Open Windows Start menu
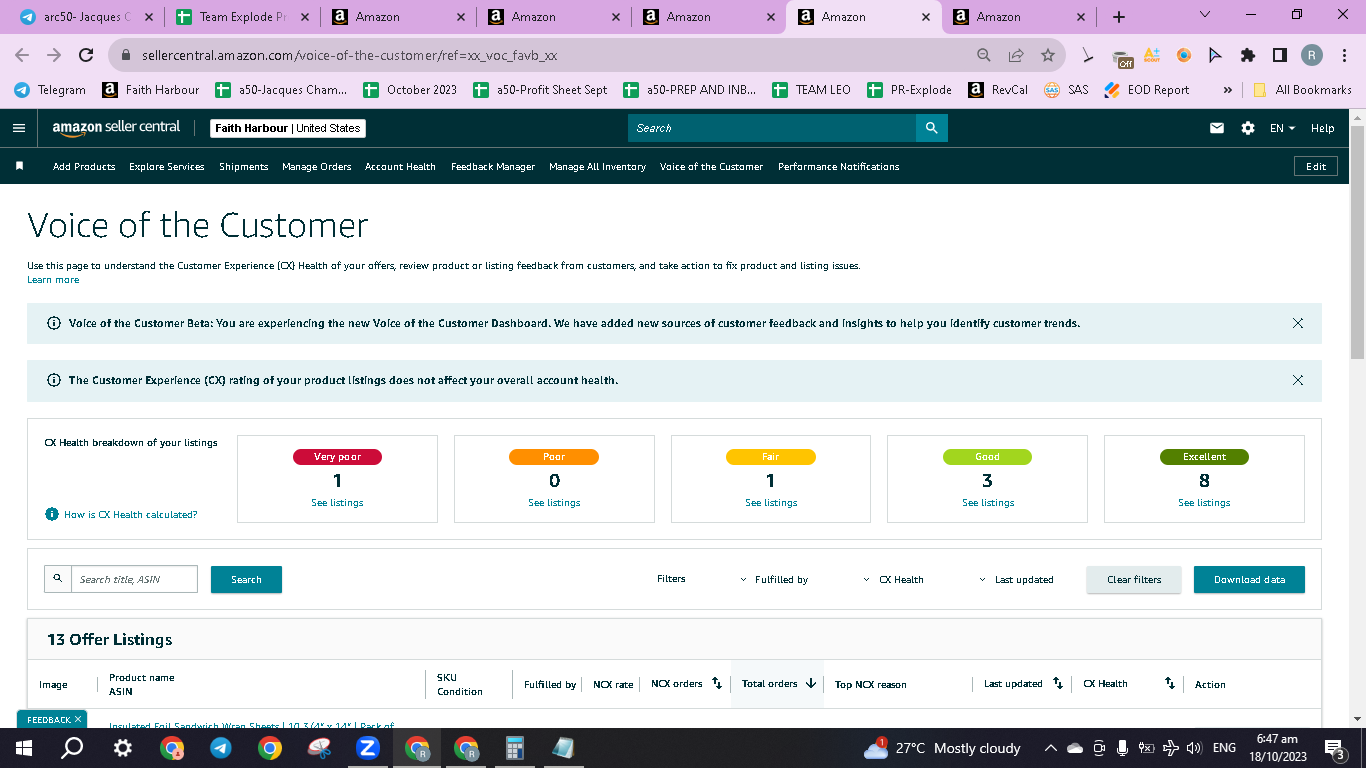The image size is (1366, 768). pyautogui.click(x=24, y=748)
